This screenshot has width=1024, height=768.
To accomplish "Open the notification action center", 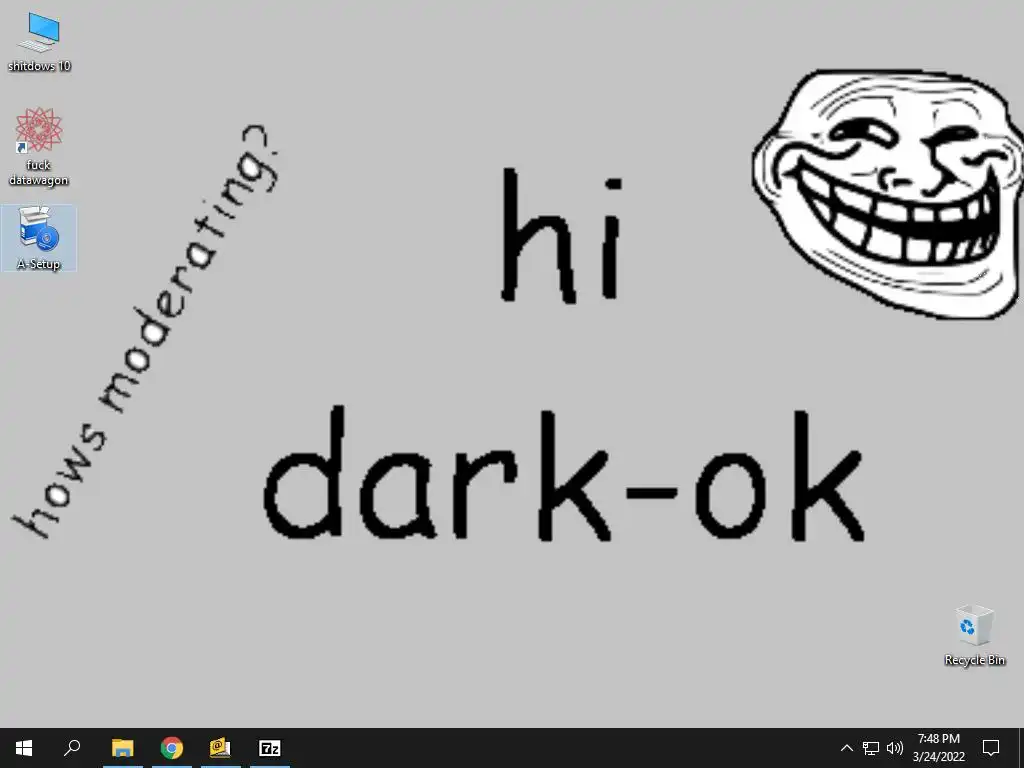I will pos(991,748).
